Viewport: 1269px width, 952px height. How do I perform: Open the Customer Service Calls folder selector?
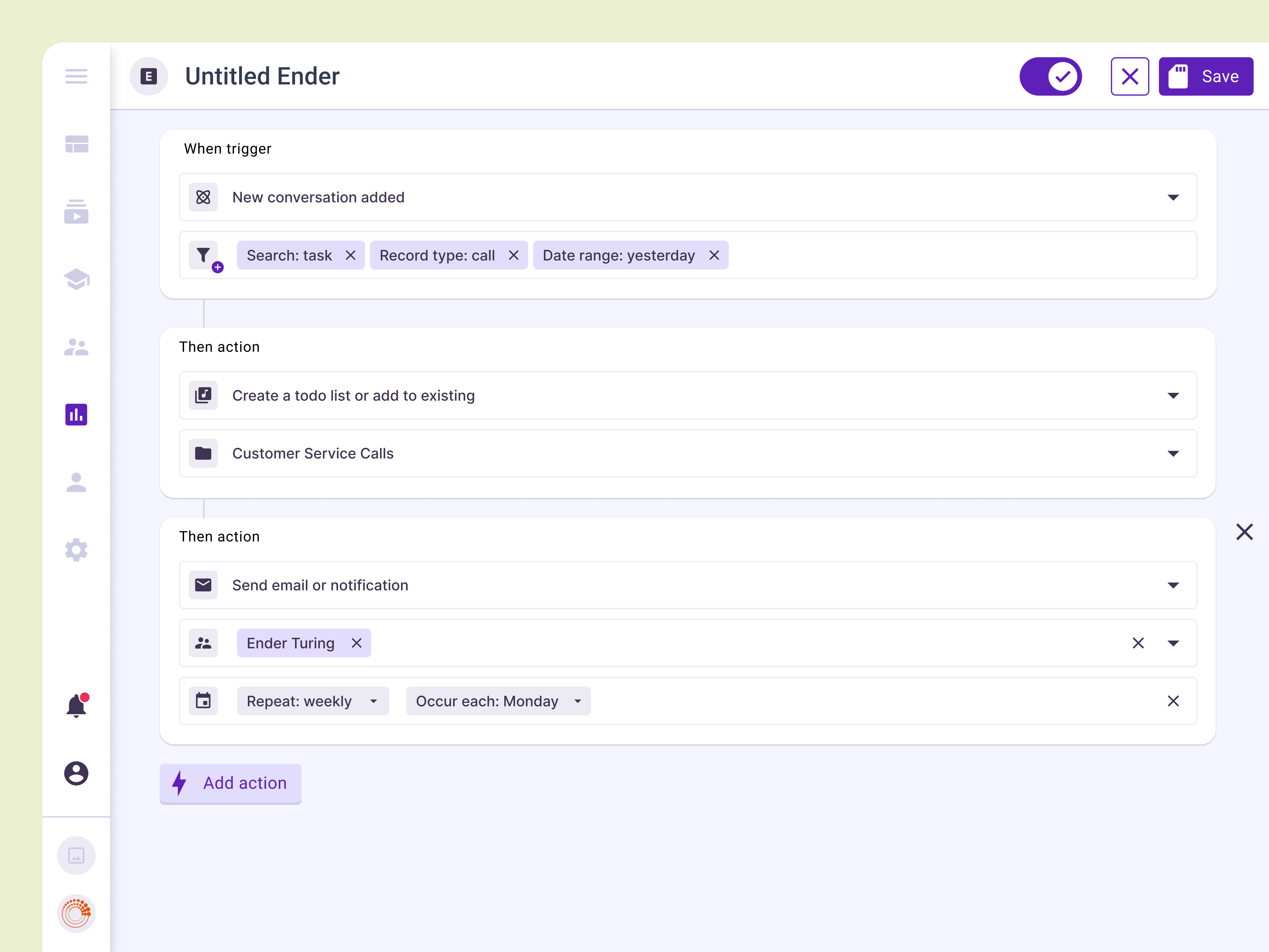(x=1173, y=453)
